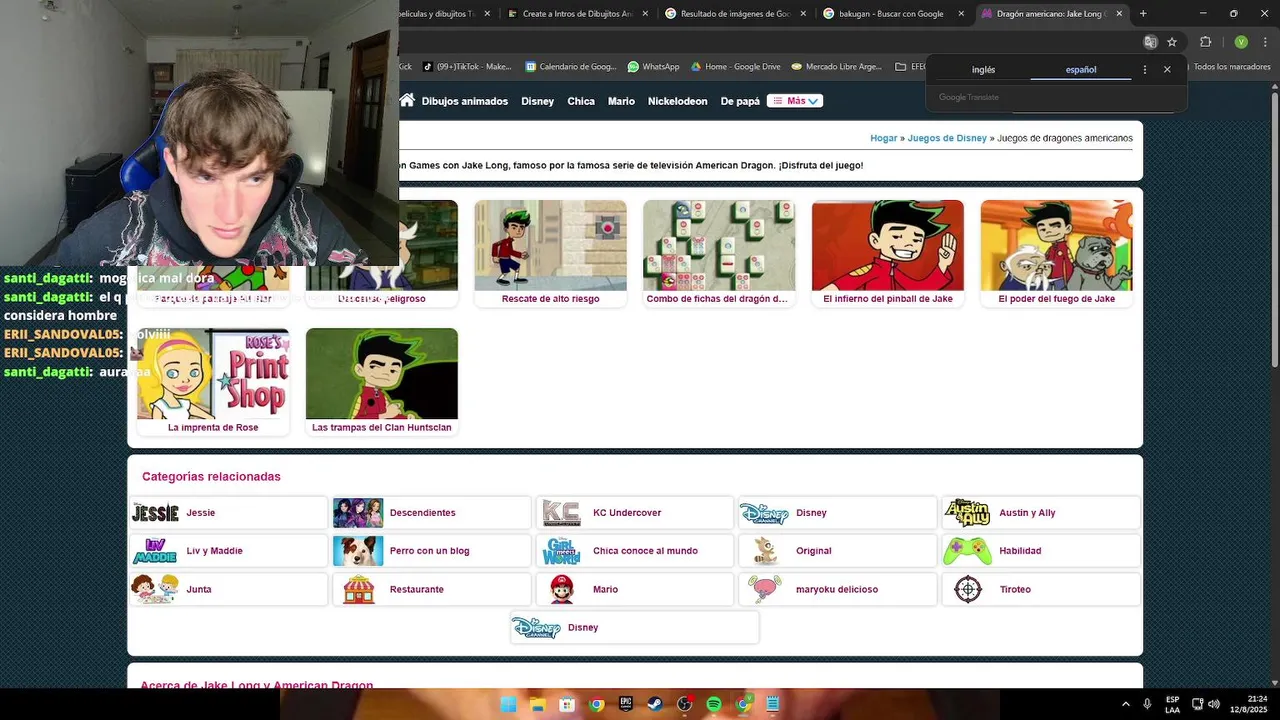Image resolution: width=1280 pixels, height=720 pixels.
Task: Open the Disney navigation menu item
Action: (x=537, y=101)
